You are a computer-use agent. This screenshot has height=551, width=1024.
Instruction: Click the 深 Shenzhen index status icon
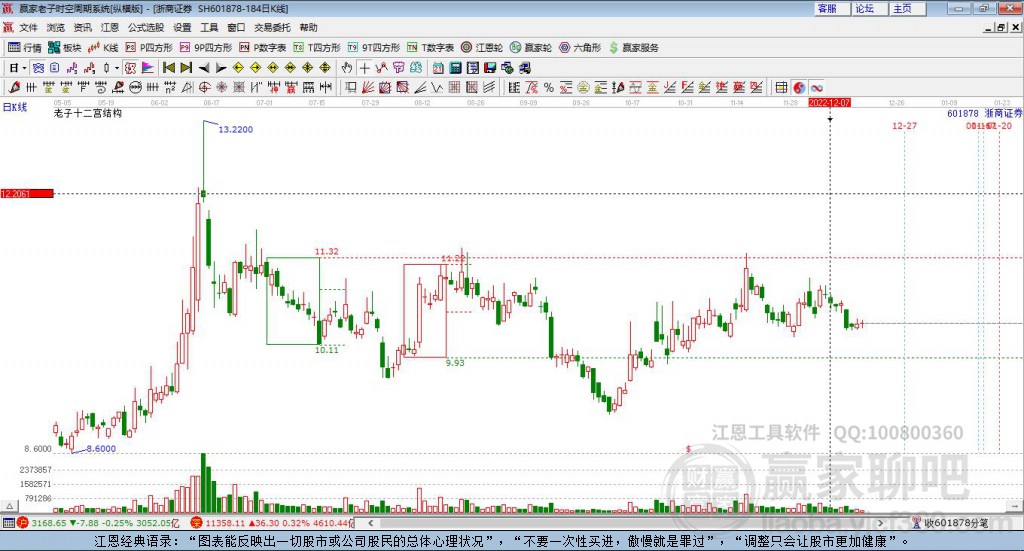click(196, 523)
